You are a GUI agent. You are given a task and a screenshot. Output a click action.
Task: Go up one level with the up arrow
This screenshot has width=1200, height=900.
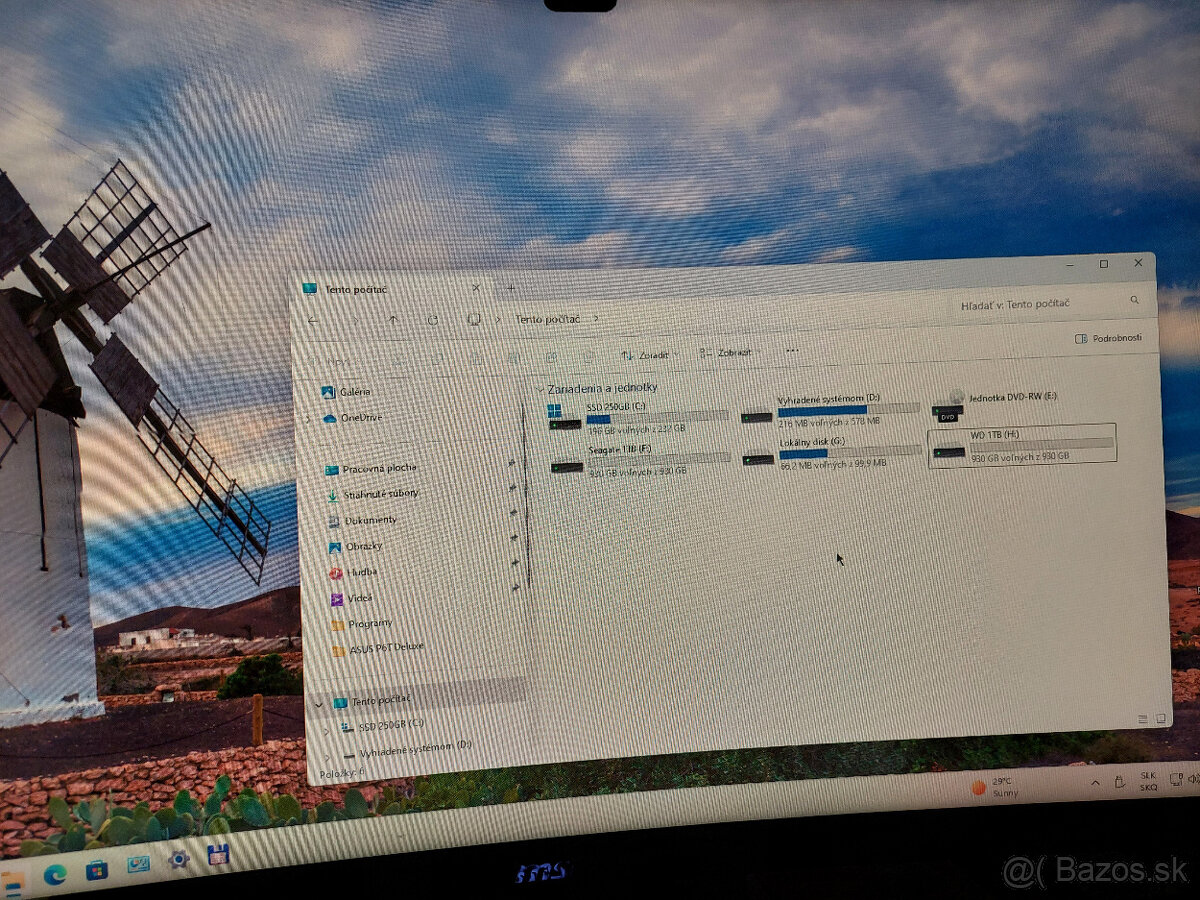[x=393, y=320]
